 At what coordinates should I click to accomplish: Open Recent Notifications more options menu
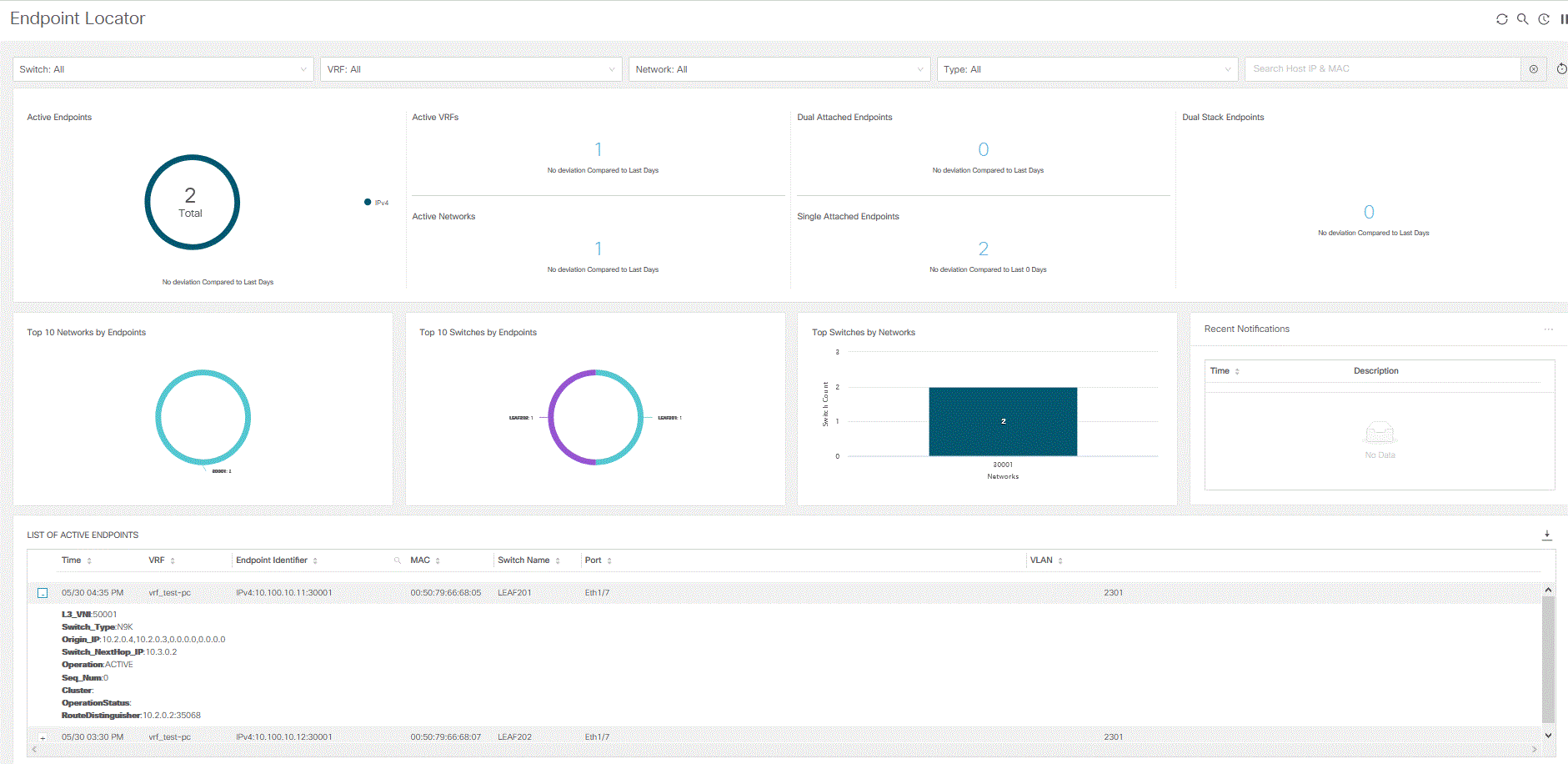1549,329
